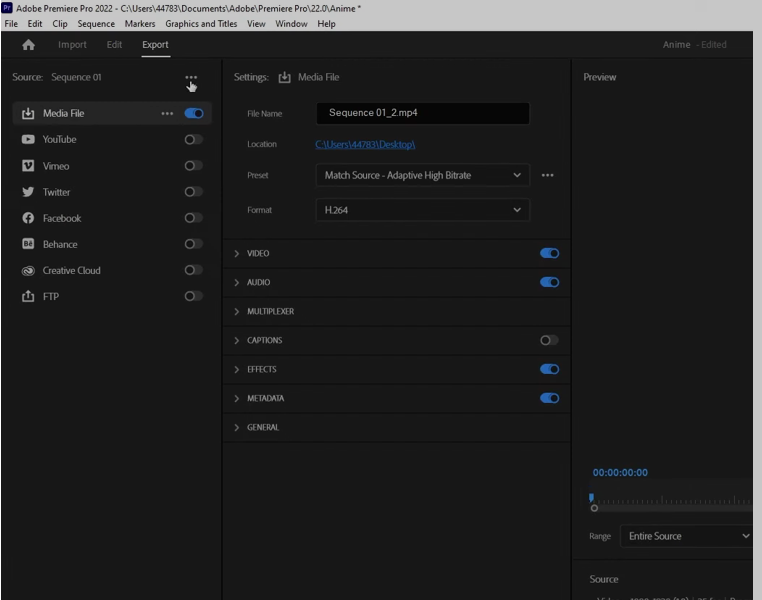Open Preset more options menu
The image size is (762, 600).
[x=548, y=175]
